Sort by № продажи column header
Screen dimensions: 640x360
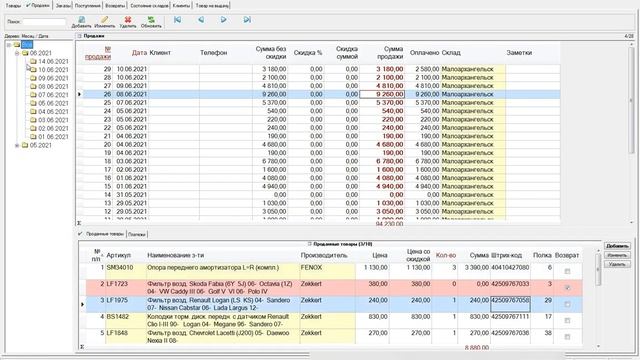coord(98,53)
